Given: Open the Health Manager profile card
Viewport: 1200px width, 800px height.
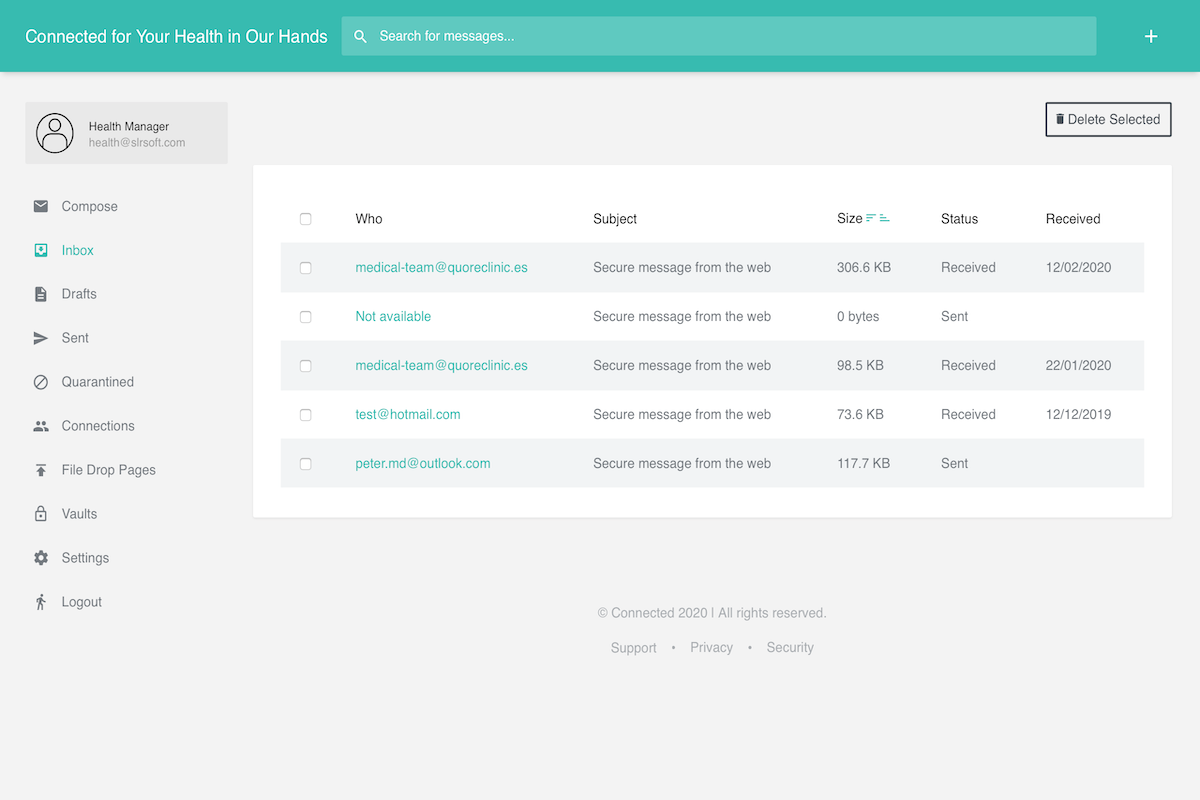Looking at the screenshot, I should (127, 133).
